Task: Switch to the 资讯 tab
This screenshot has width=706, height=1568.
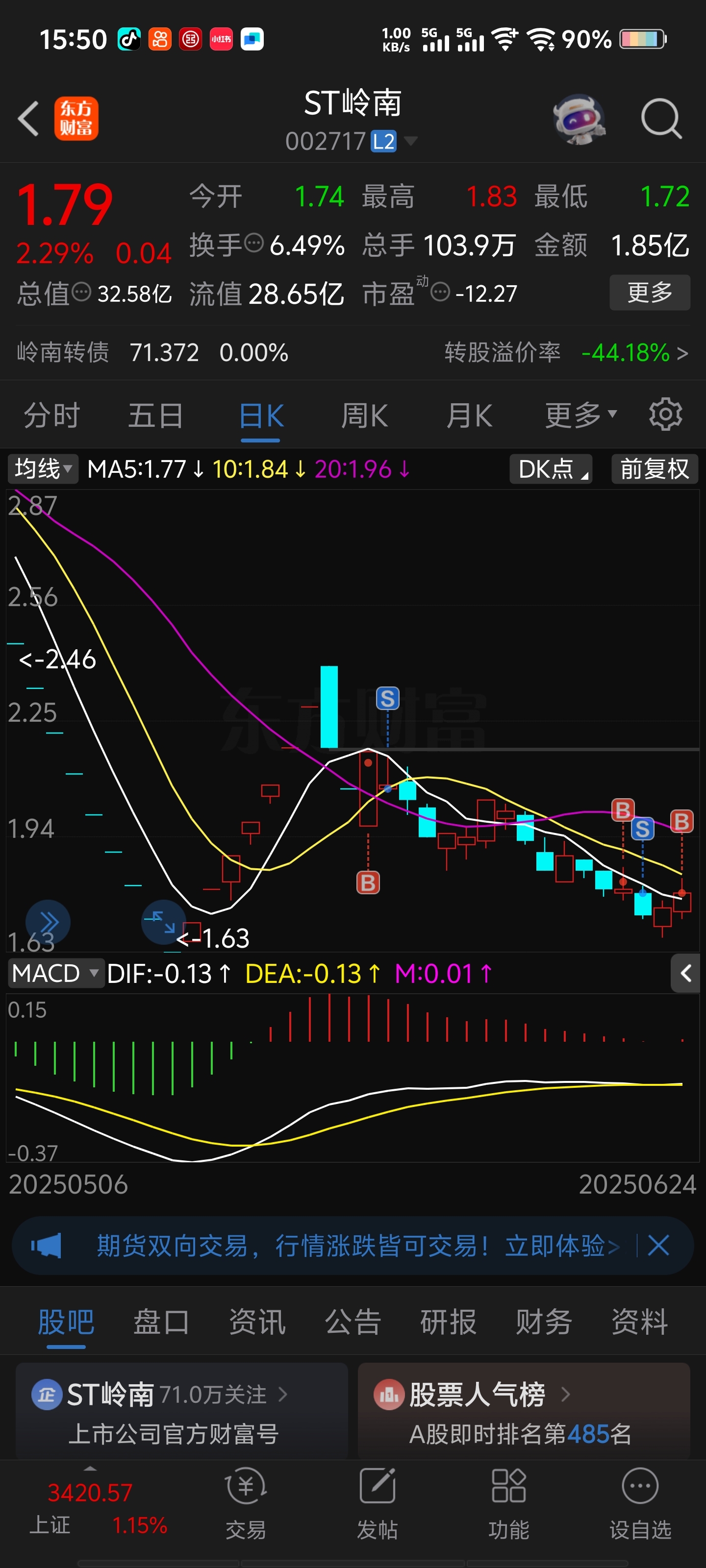Action: (257, 1322)
